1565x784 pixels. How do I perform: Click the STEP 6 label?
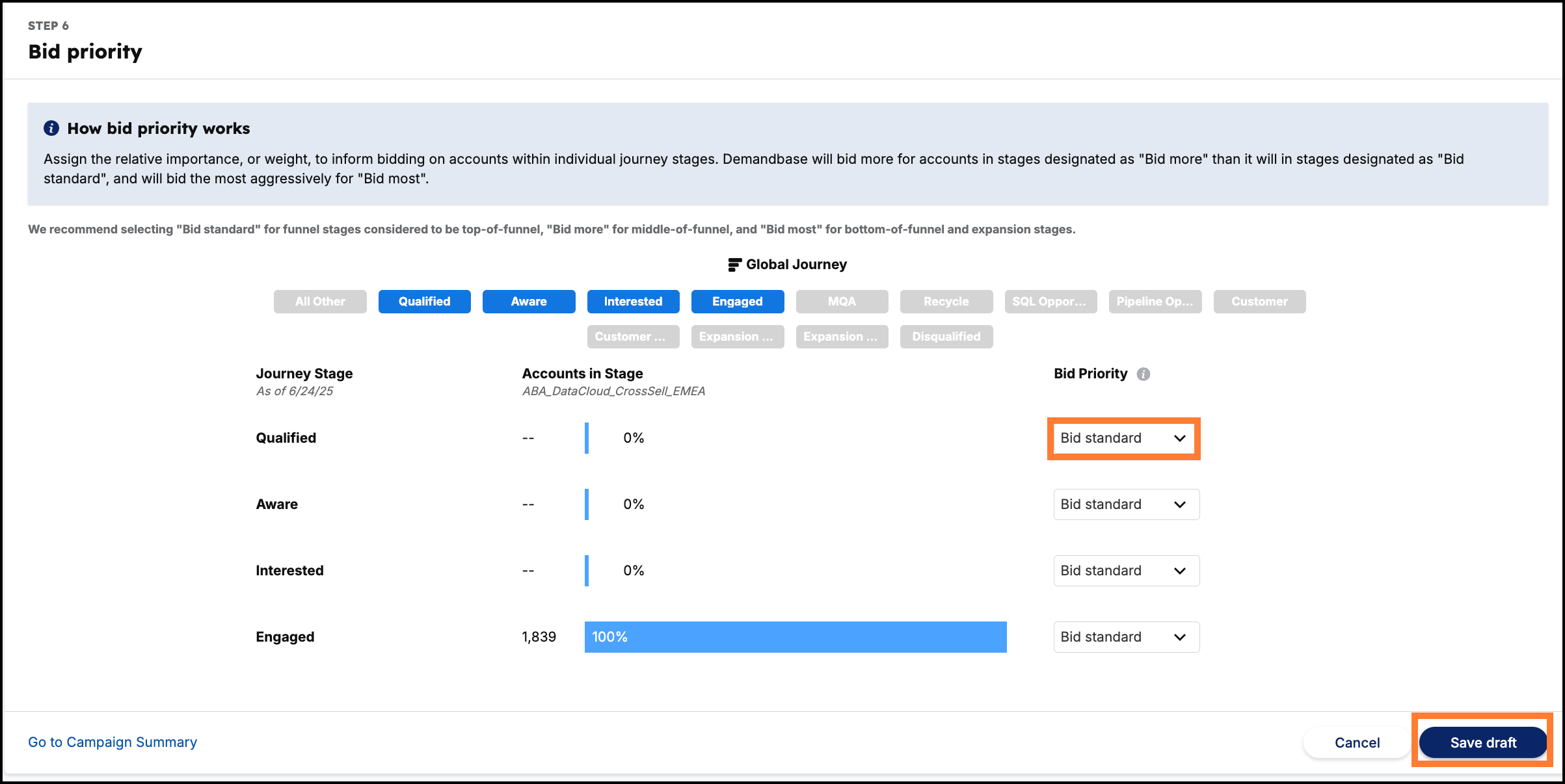[48, 26]
